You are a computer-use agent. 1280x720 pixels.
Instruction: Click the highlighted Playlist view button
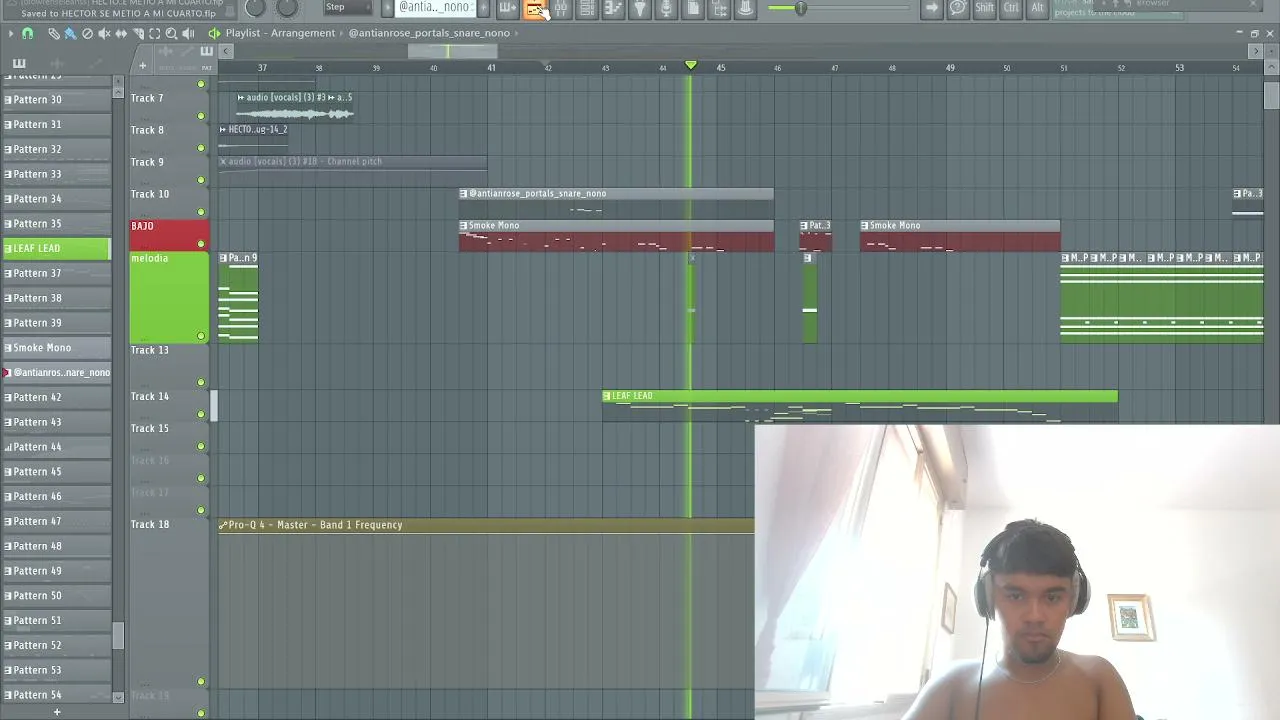[535, 9]
